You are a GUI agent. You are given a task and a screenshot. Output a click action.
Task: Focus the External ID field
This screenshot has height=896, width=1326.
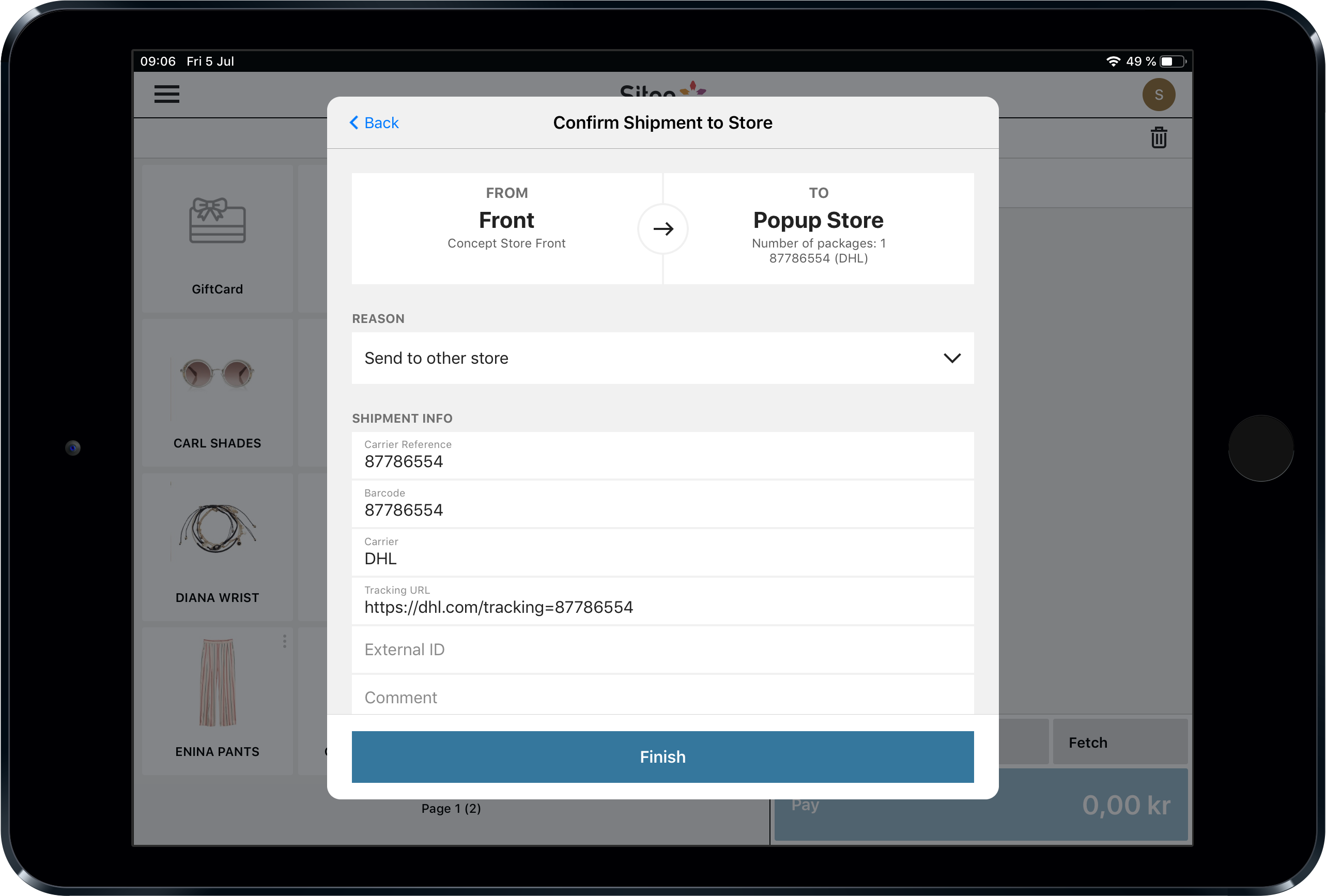662,650
